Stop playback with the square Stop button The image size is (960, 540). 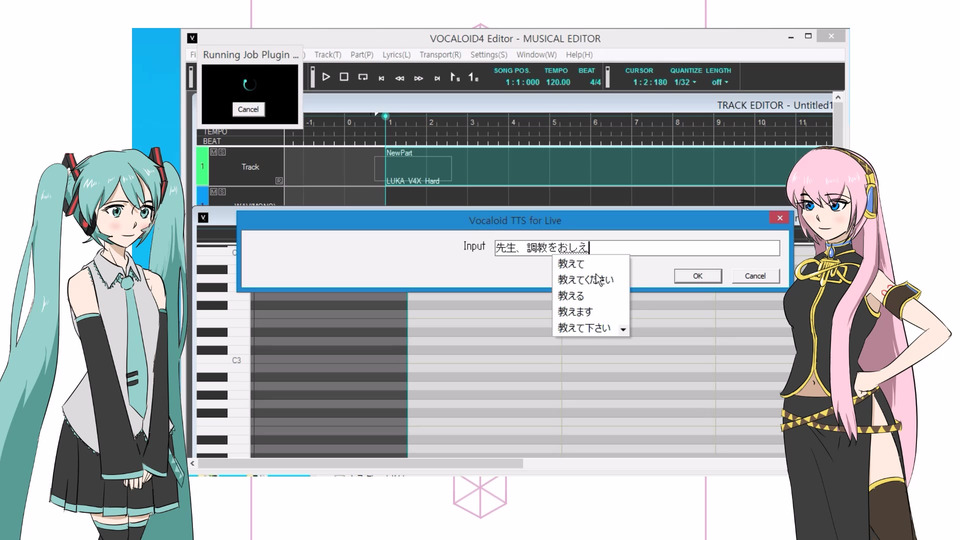[344, 77]
